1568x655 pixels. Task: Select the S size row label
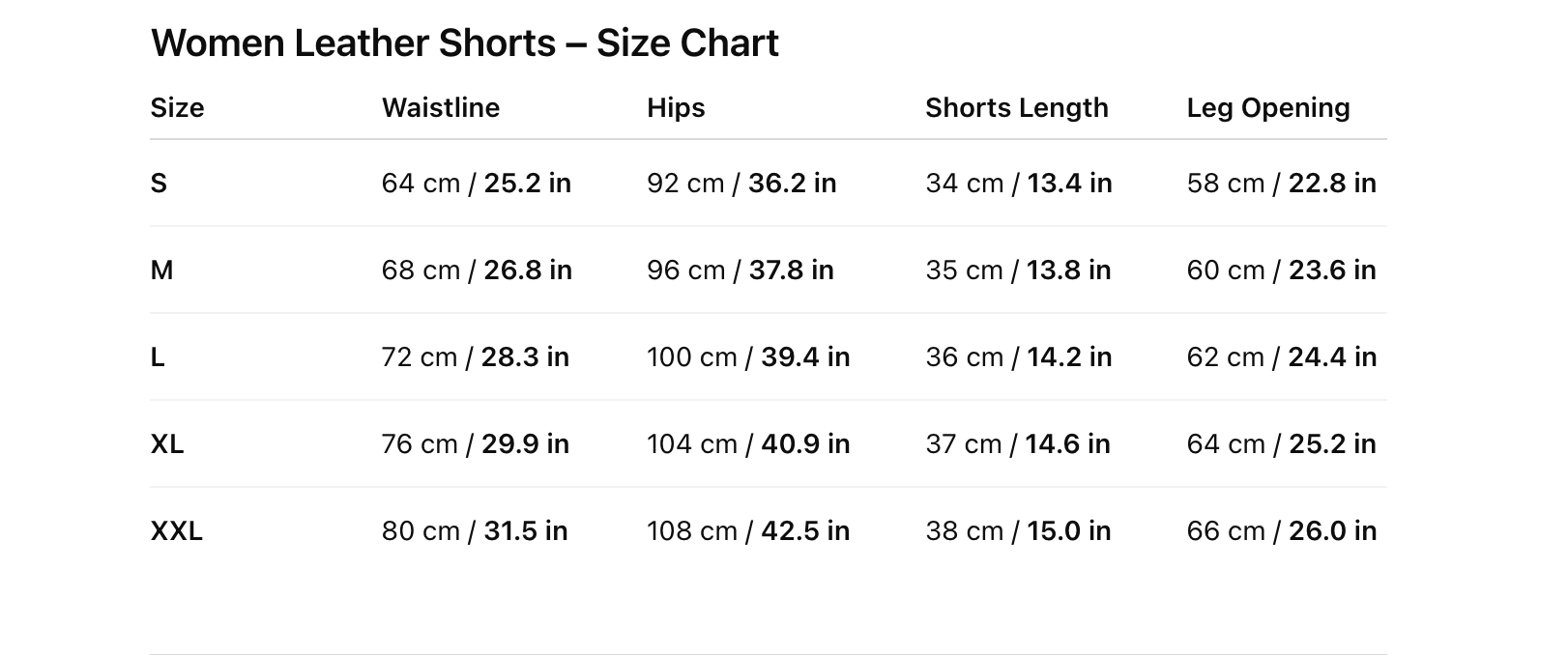pyautogui.click(x=159, y=184)
